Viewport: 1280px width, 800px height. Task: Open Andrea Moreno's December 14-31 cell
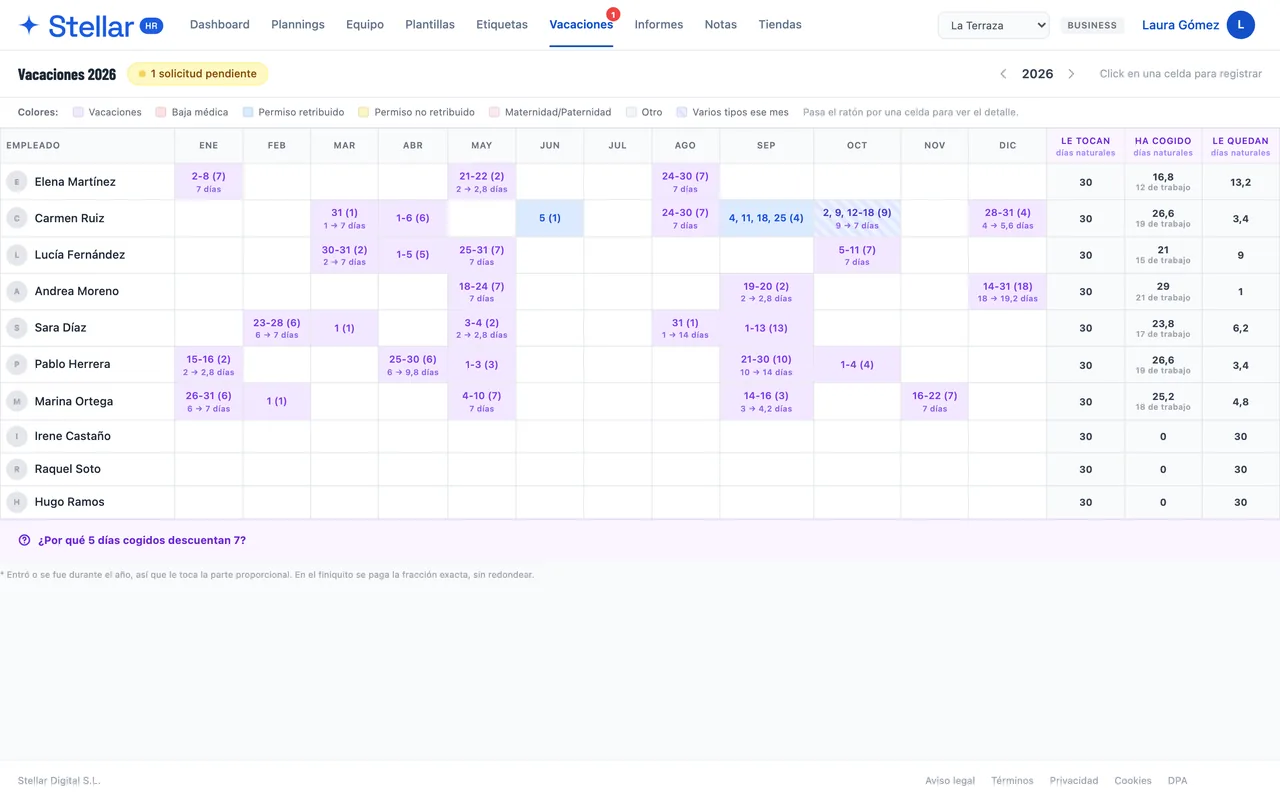point(1007,291)
